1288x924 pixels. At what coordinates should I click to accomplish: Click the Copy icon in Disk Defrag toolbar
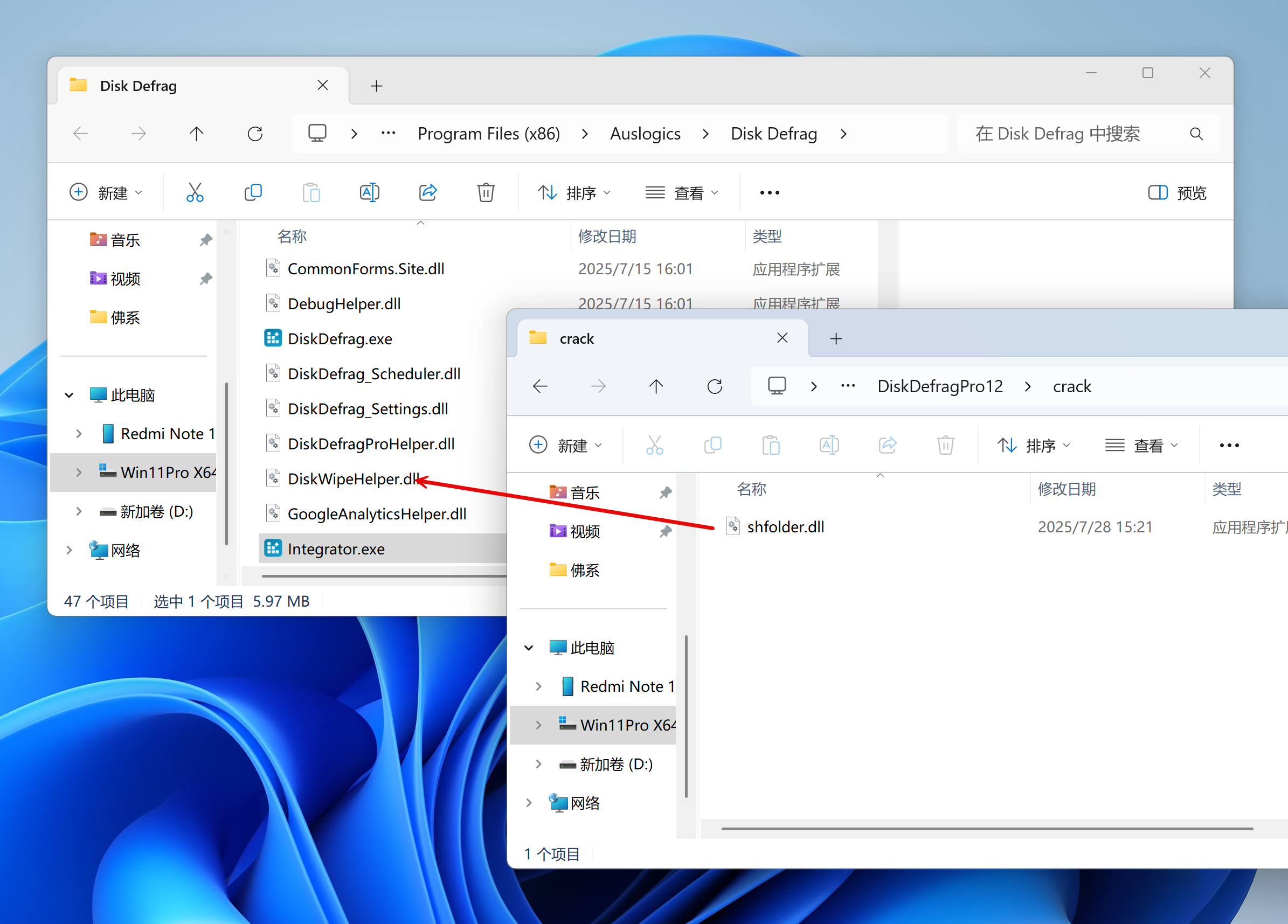click(253, 192)
